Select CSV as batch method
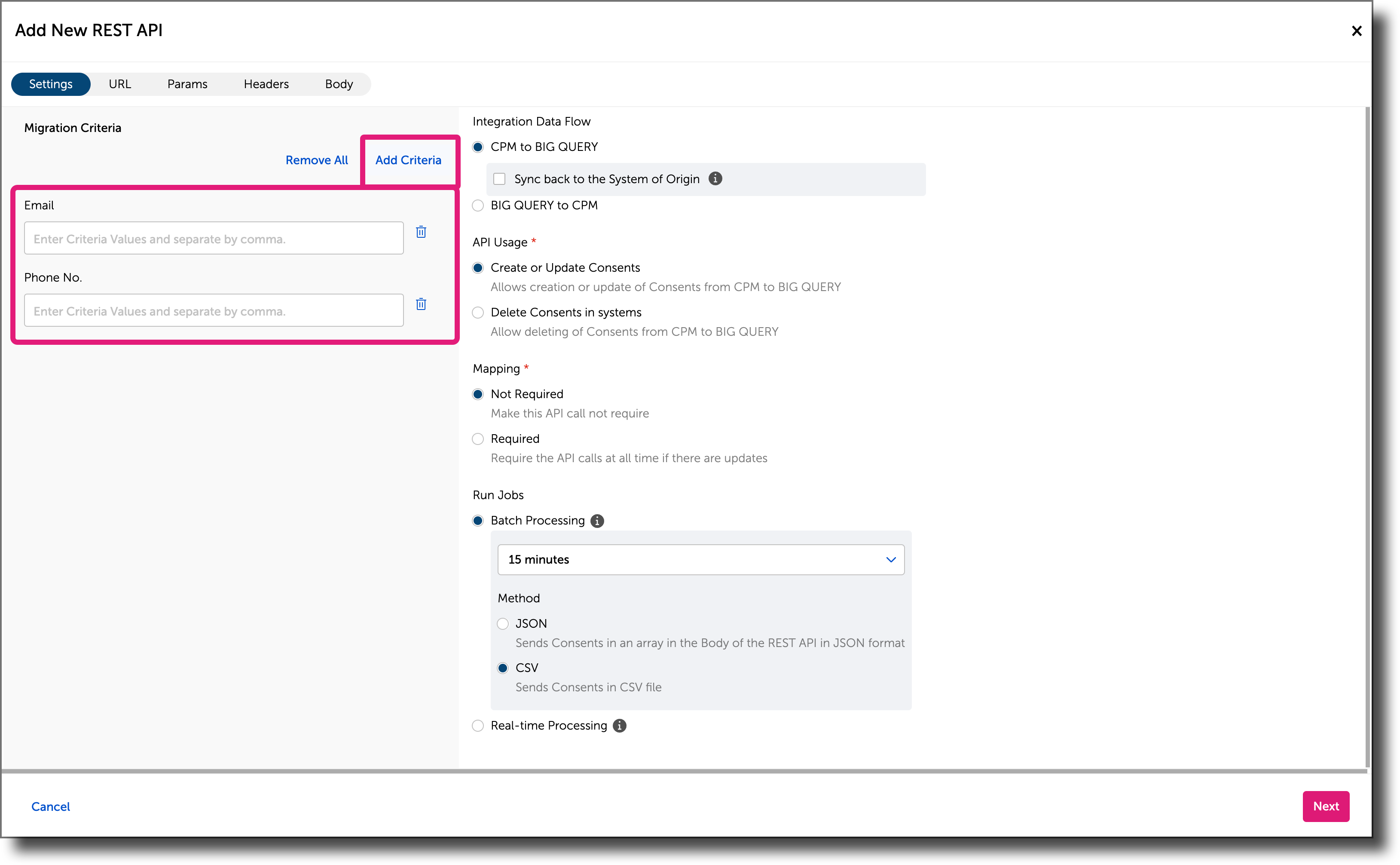The image size is (1400, 865). tap(503, 668)
